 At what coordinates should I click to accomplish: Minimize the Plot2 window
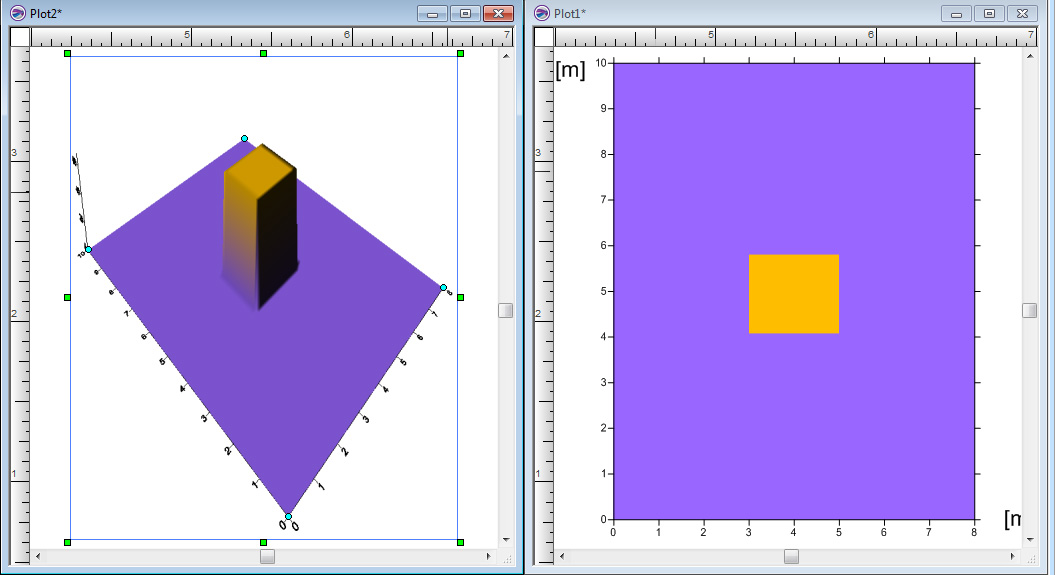tap(432, 13)
